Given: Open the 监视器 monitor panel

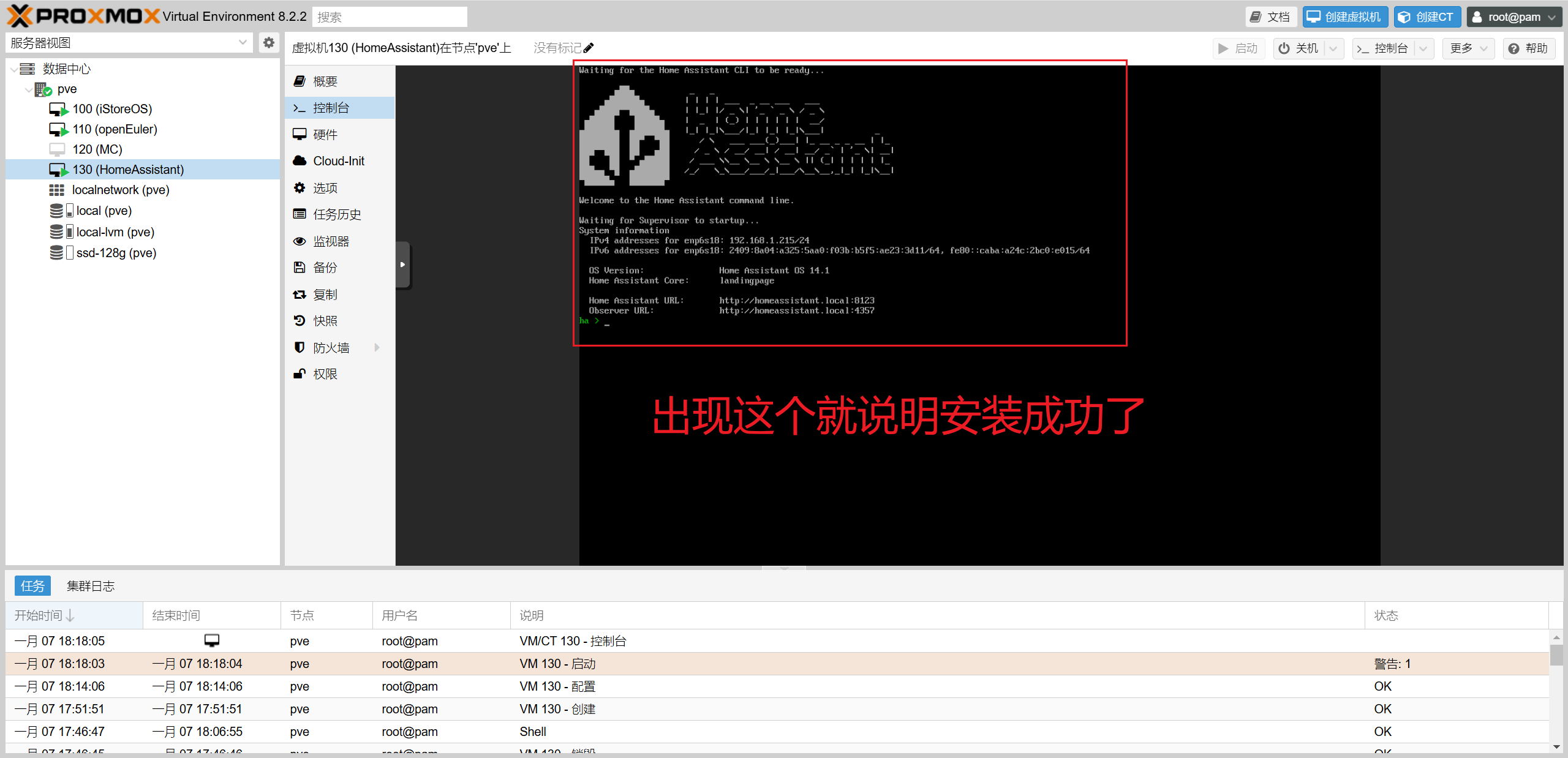Looking at the screenshot, I should tap(331, 241).
